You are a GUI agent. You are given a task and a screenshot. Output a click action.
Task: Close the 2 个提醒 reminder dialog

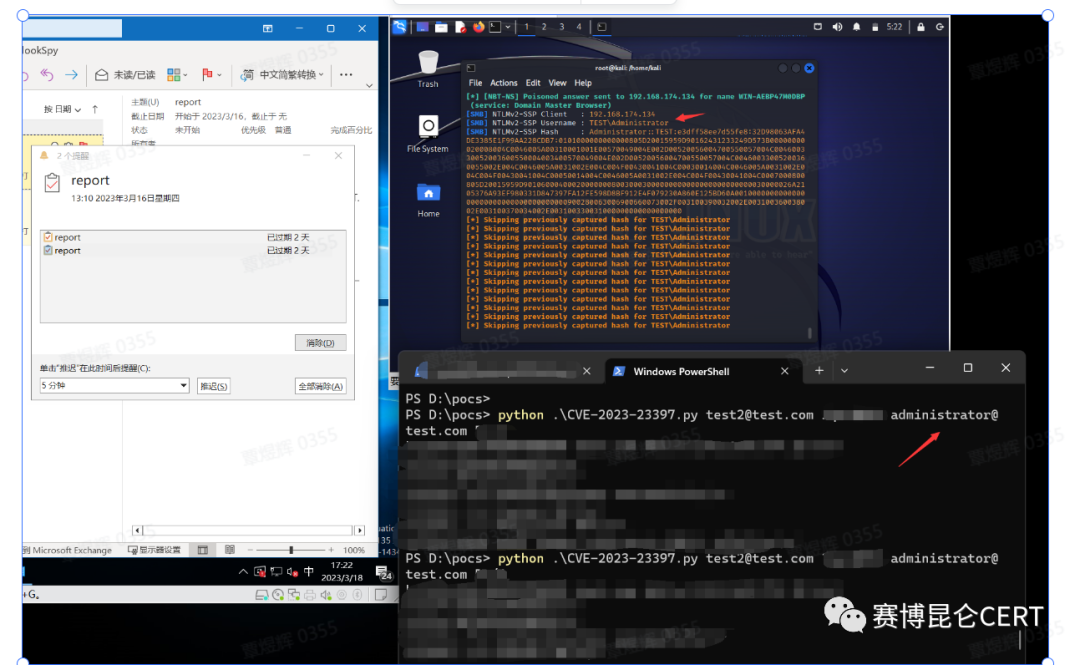tap(338, 156)
